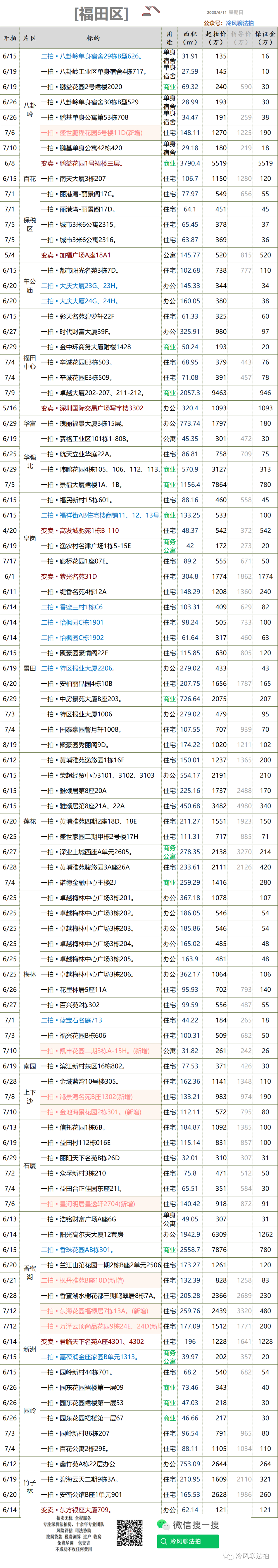Click the 指导价(万) column header
This screenshot has height=1568, width=278.
click(x=241, y=38)
